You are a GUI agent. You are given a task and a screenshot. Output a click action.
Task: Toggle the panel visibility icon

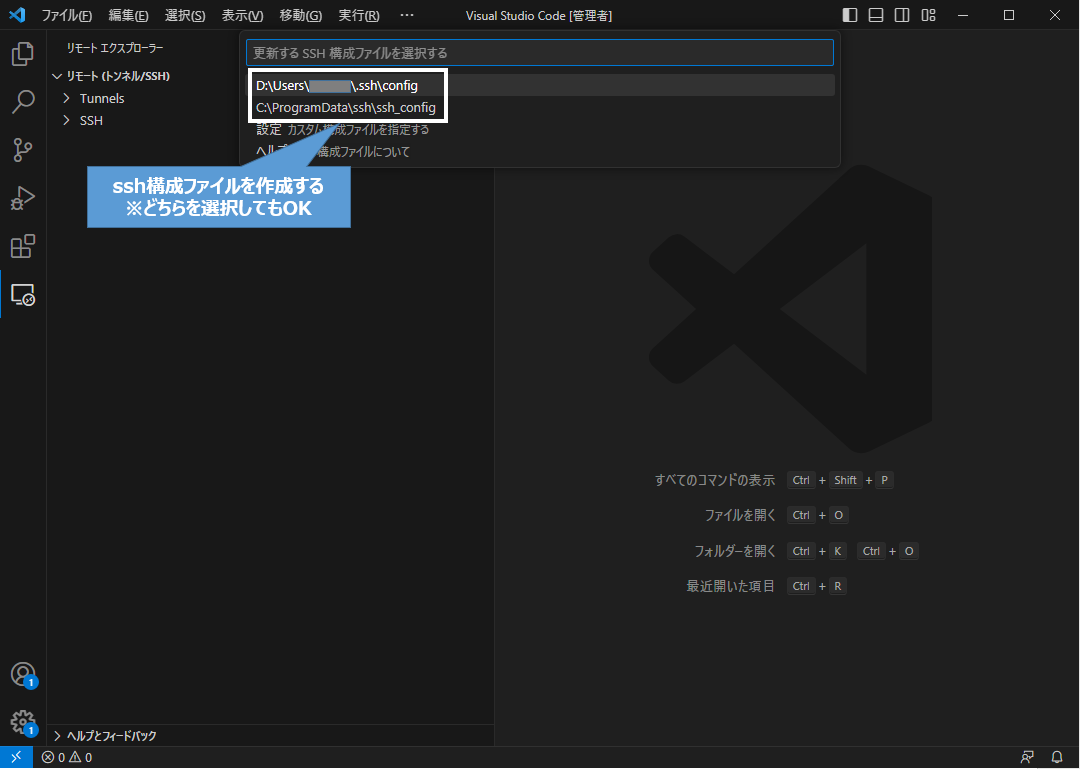tap(876, 15)
